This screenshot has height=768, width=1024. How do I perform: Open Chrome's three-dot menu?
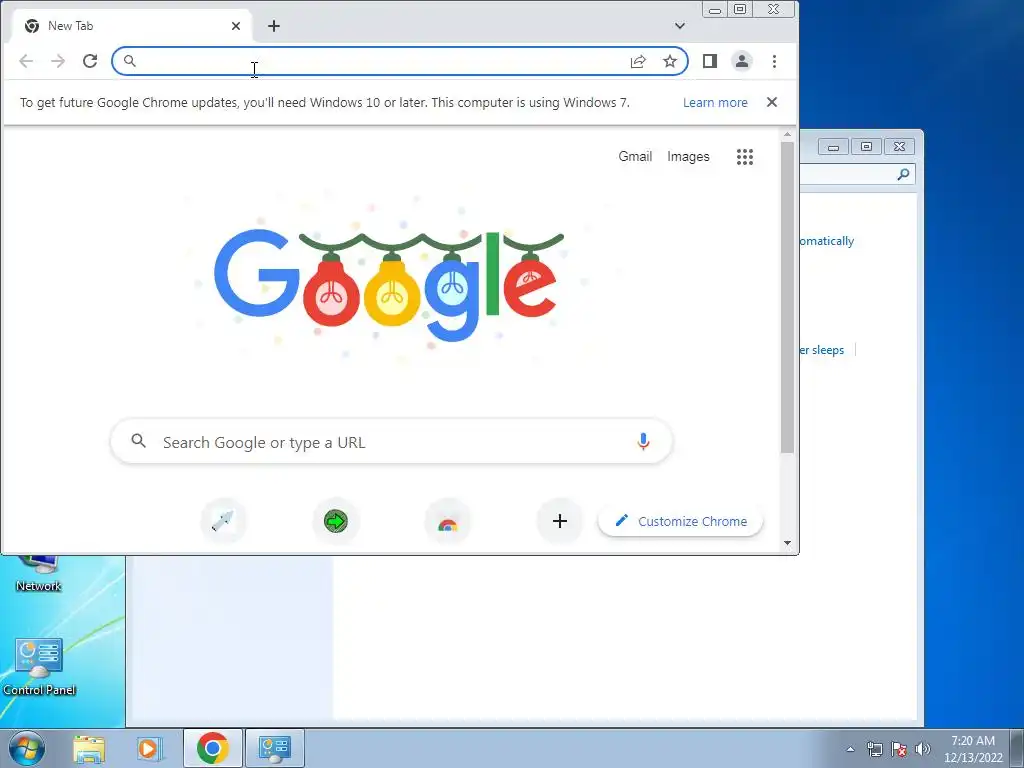[x=775, y=61]
